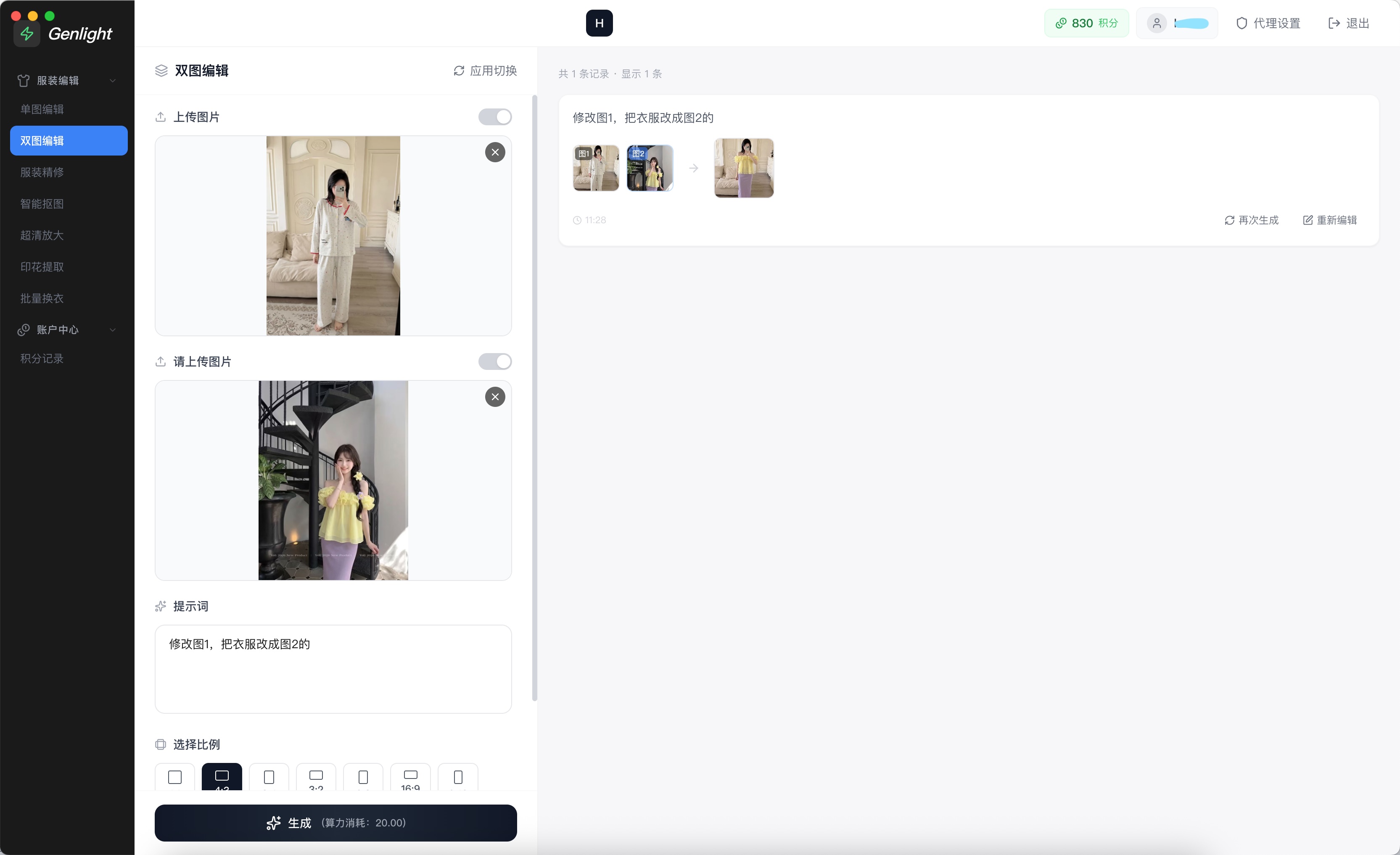The width and height of the screenshot is (1400, 855).
Task: Toggle the 上传图片 switch
Action: [495, 117]
